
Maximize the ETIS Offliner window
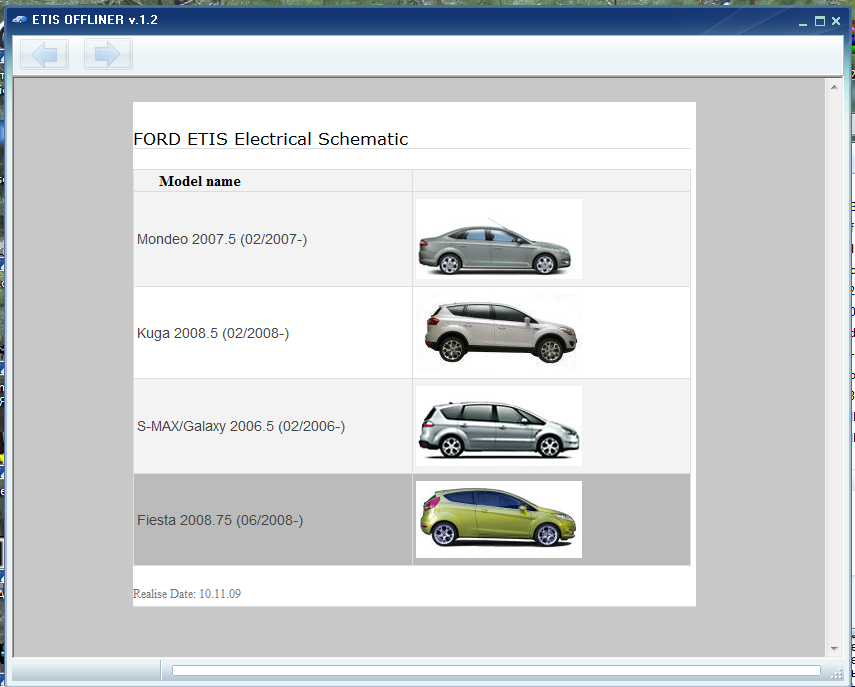tap(820, 21)
